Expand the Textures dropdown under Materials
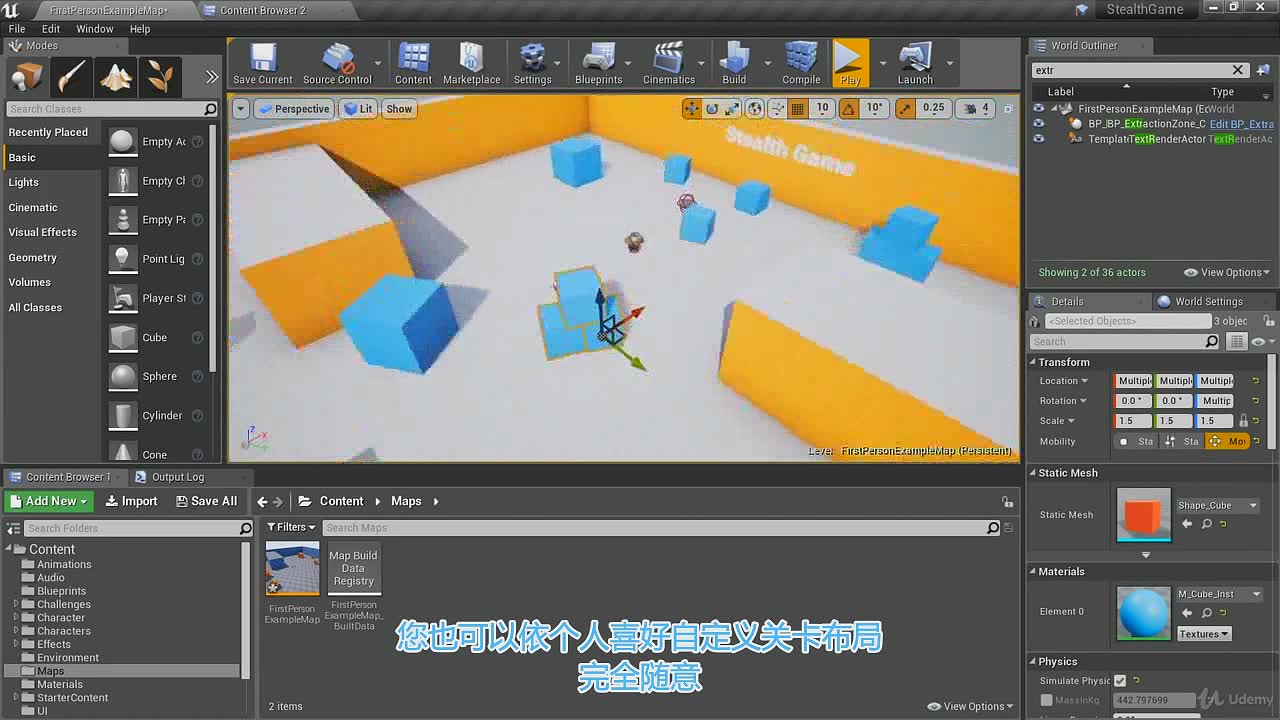This screenshot has width=1280, height=720. point(1204,634)
